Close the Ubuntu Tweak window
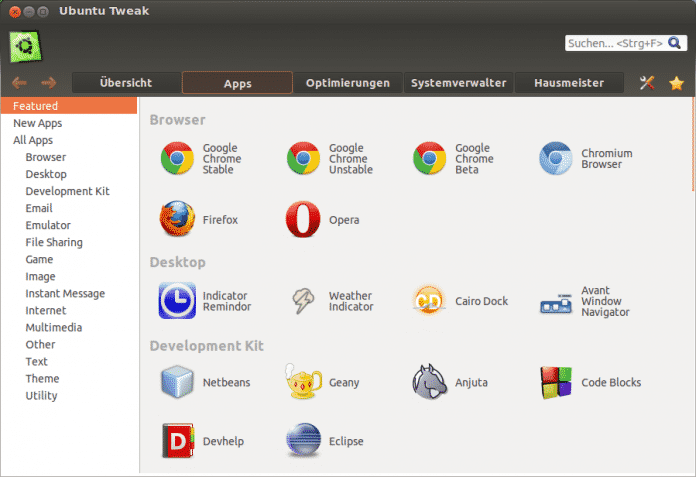The image size is (696, 477). point(15,12)
